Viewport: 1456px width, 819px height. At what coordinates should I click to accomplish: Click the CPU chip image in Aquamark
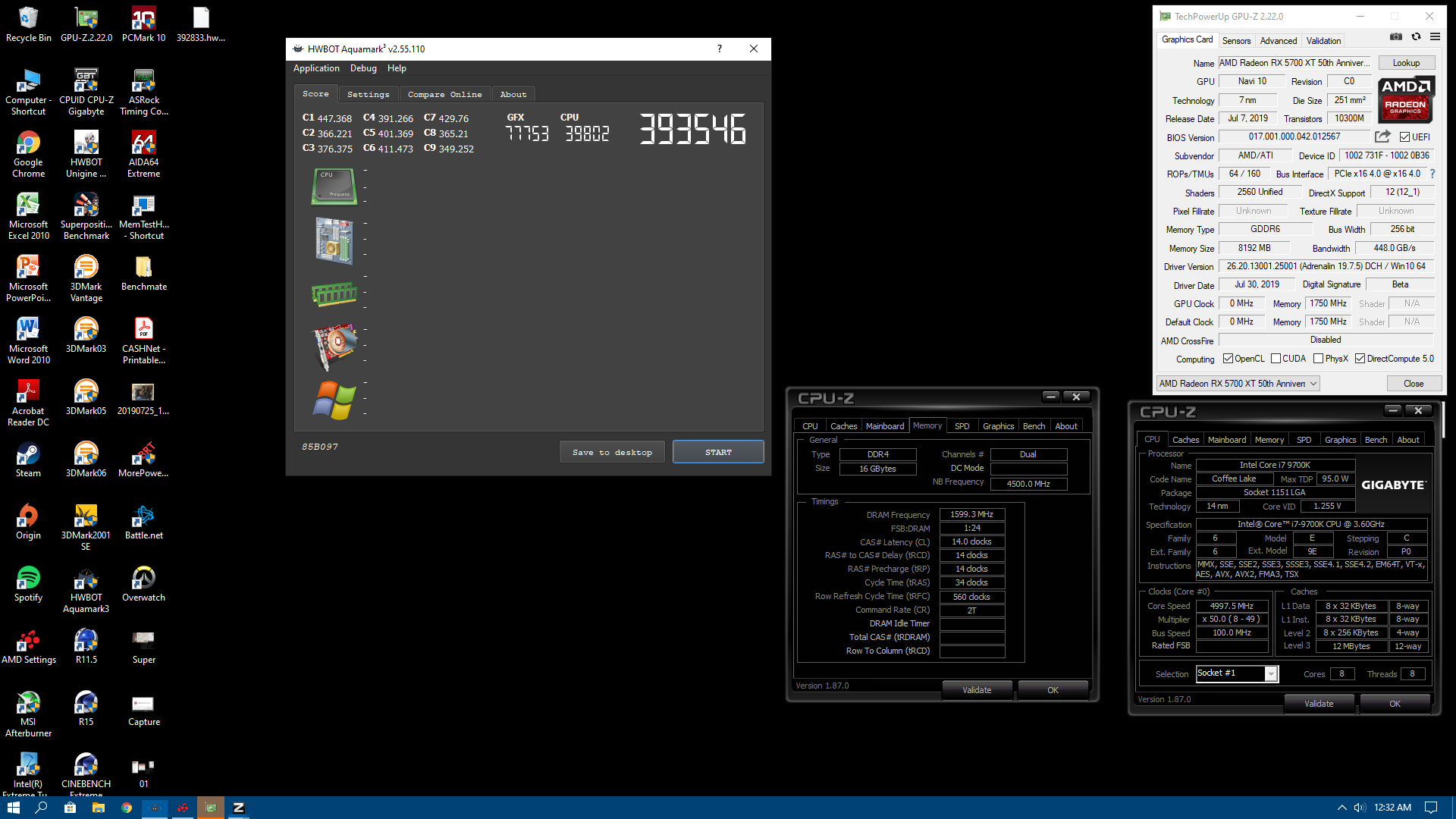(334, 186)
